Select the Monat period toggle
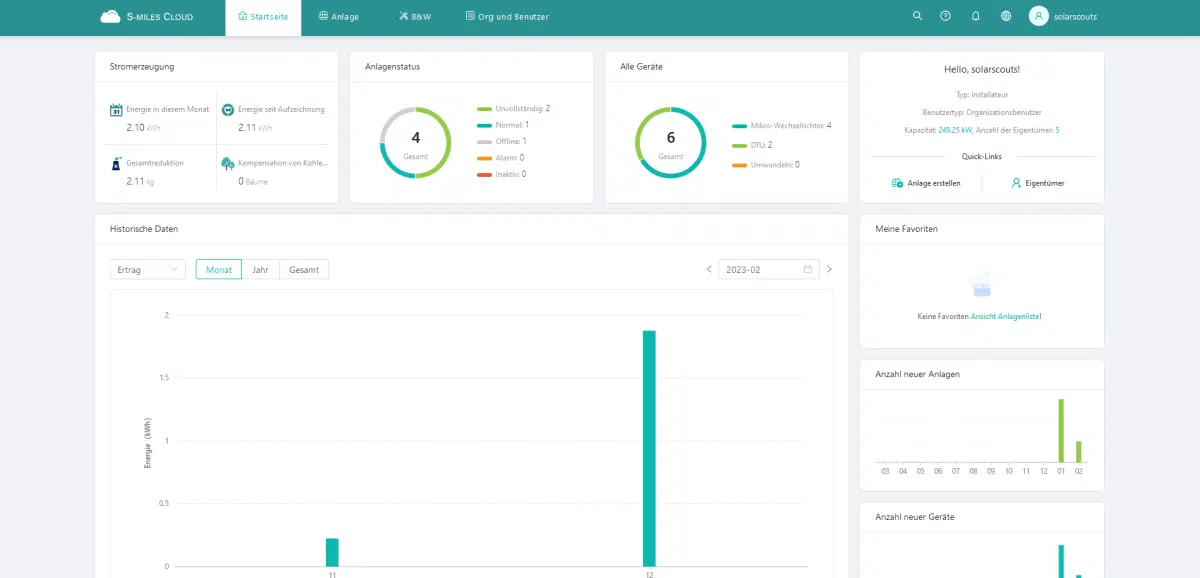Image resolution: width=1200 pixels, height=578 pixels. [218, 269]
